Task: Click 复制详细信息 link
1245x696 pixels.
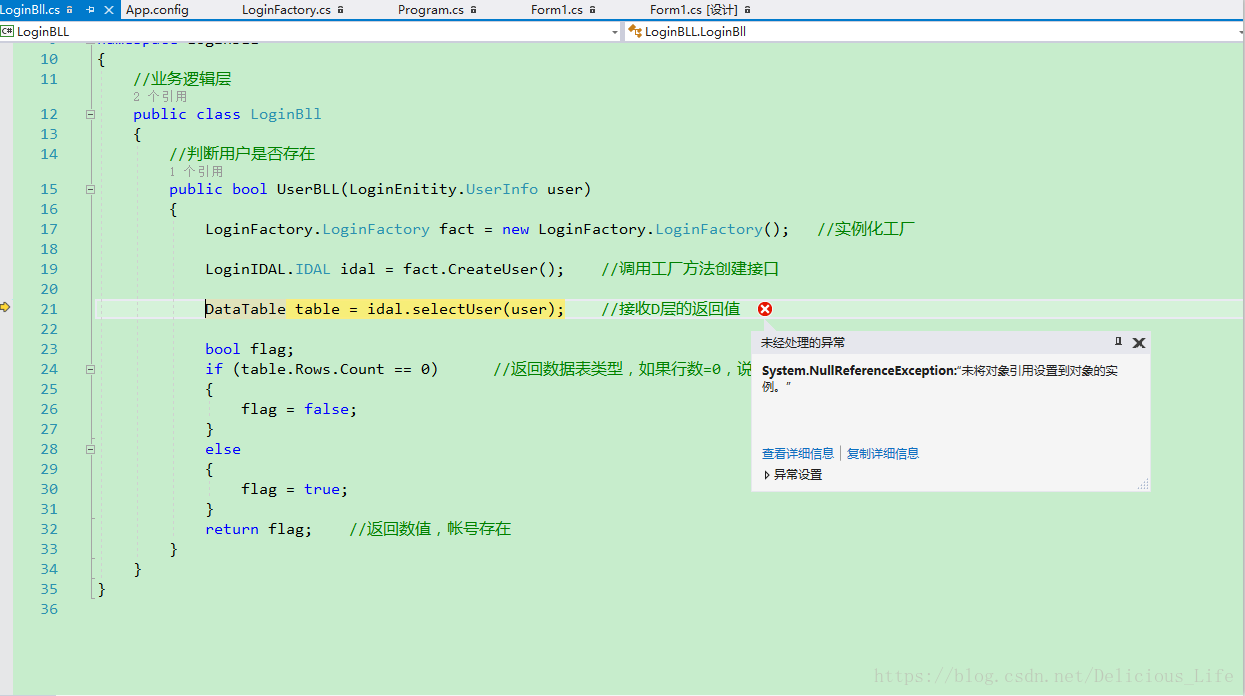Action: pos(883,453)
